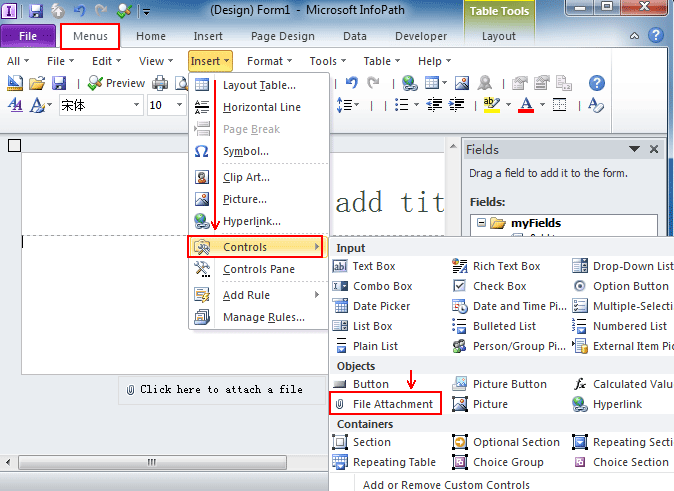Insert a Text Box control

[x=365, y=266]
